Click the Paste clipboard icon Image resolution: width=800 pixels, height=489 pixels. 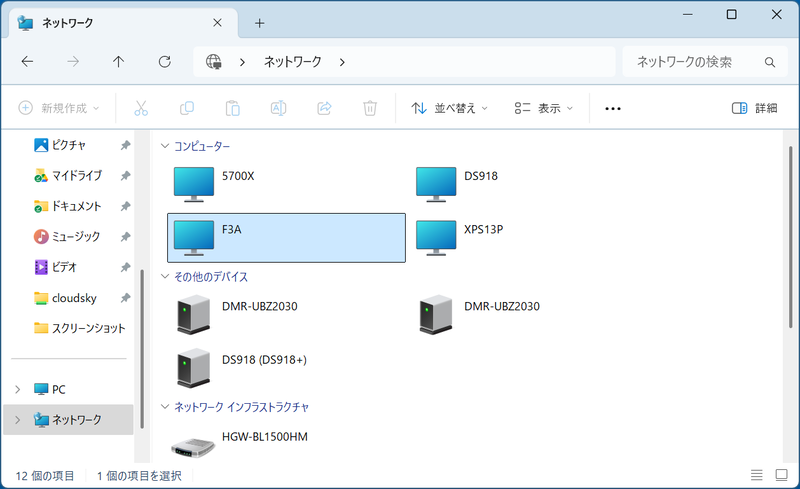tap(233, 108)
